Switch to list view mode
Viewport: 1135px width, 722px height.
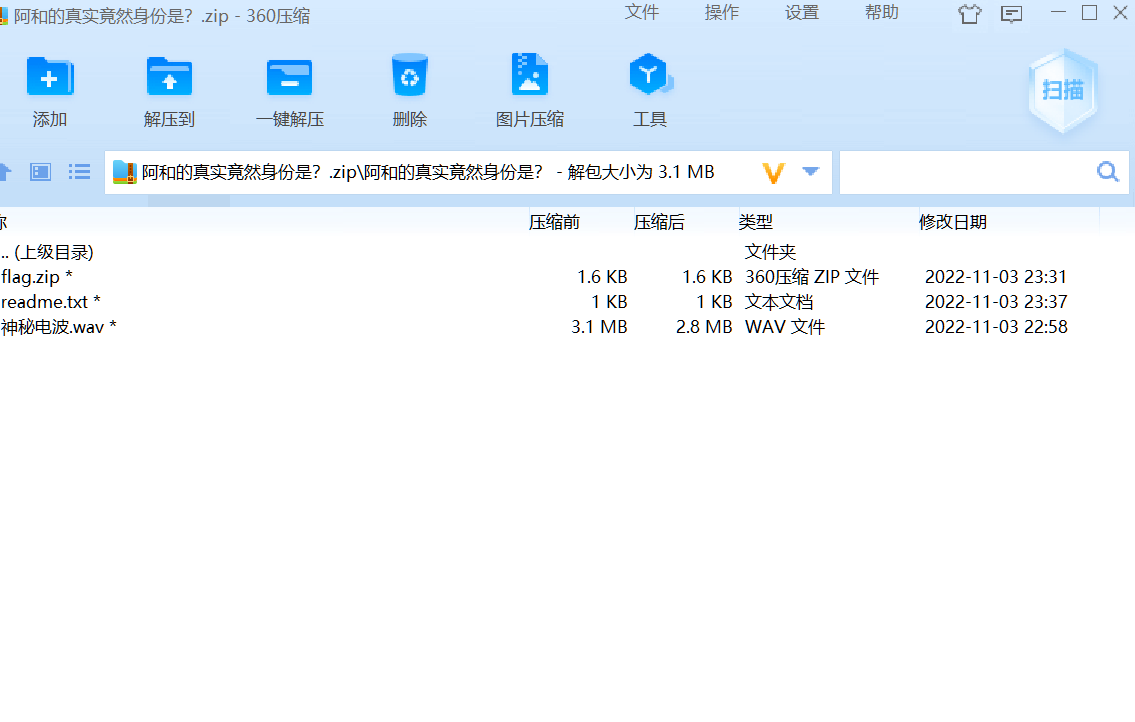pos(79,171)
